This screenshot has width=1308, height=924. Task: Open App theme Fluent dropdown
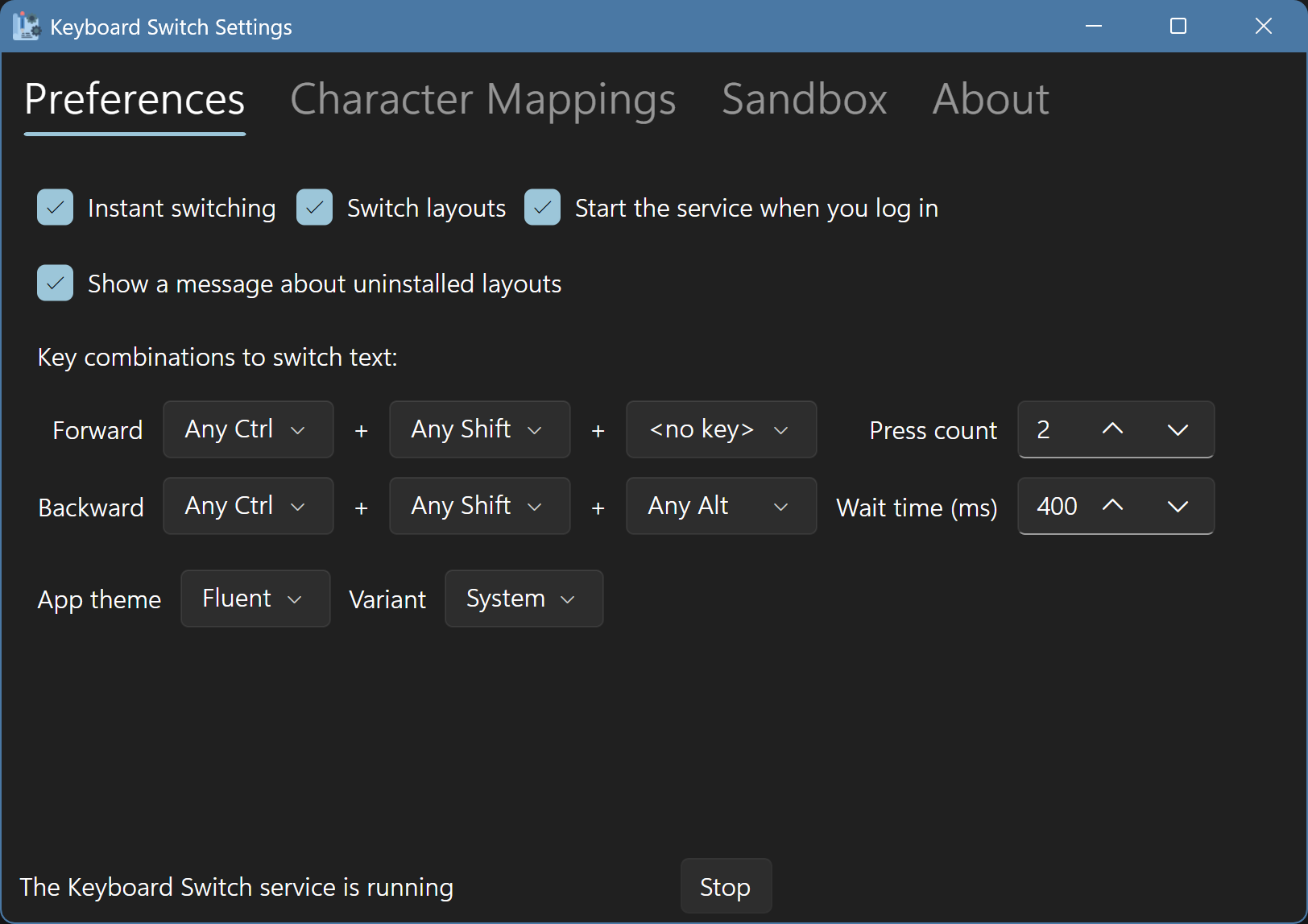(255, 599)
